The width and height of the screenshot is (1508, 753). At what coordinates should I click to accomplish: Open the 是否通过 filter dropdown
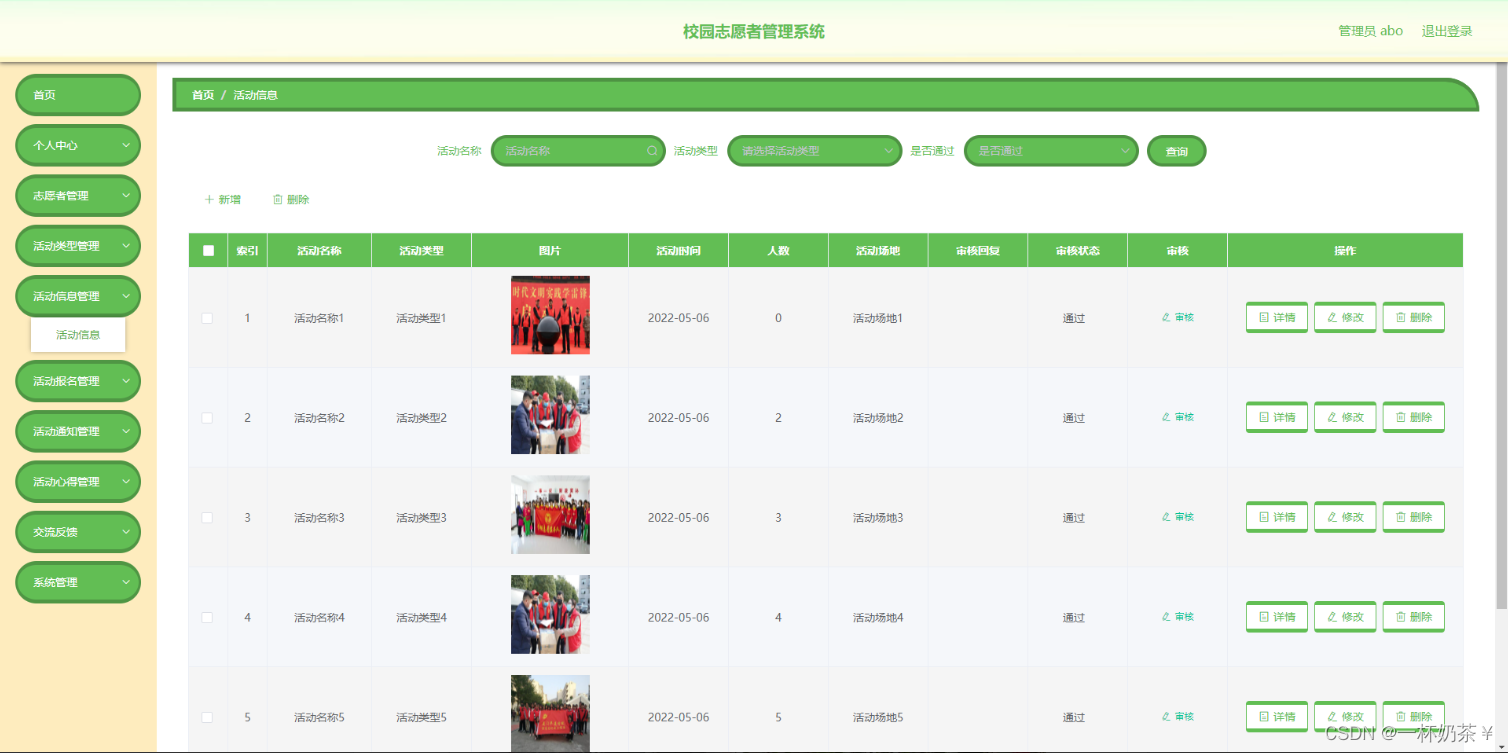pyautogui.click(x=1051, y=151)
